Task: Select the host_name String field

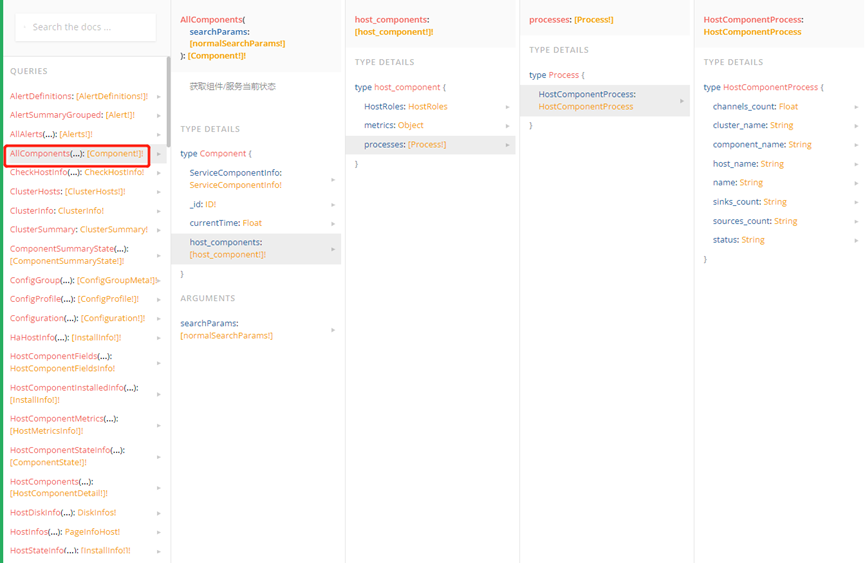Action: (x=748, y=164)
